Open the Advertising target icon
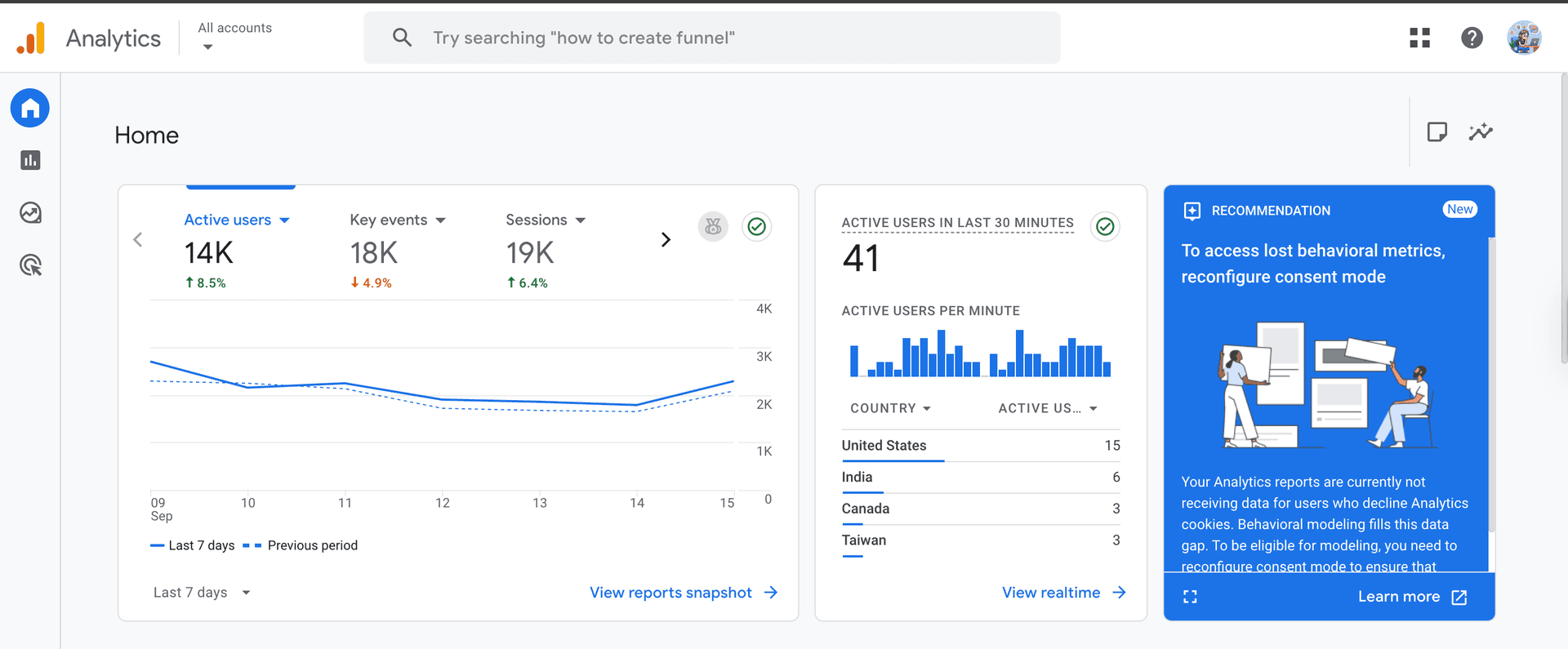 (30, 265)
